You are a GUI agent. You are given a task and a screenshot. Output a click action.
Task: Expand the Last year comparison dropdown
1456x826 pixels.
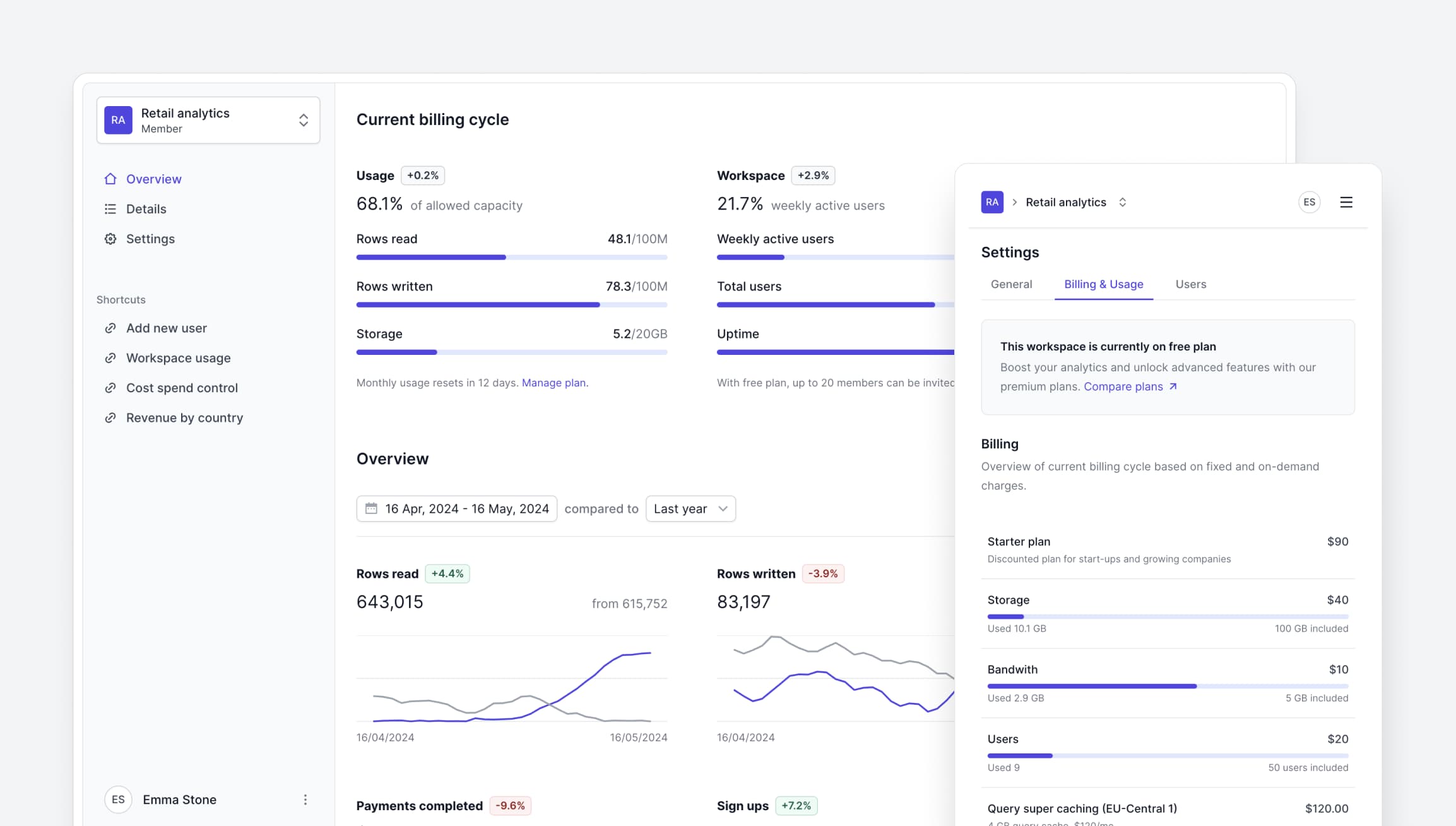pos(690,508)
